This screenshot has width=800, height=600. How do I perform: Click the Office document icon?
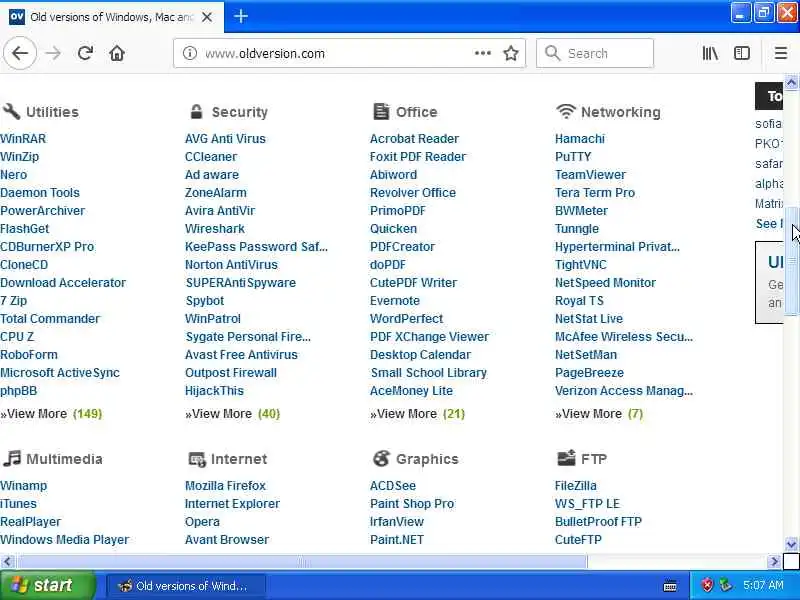coord(381,111)
